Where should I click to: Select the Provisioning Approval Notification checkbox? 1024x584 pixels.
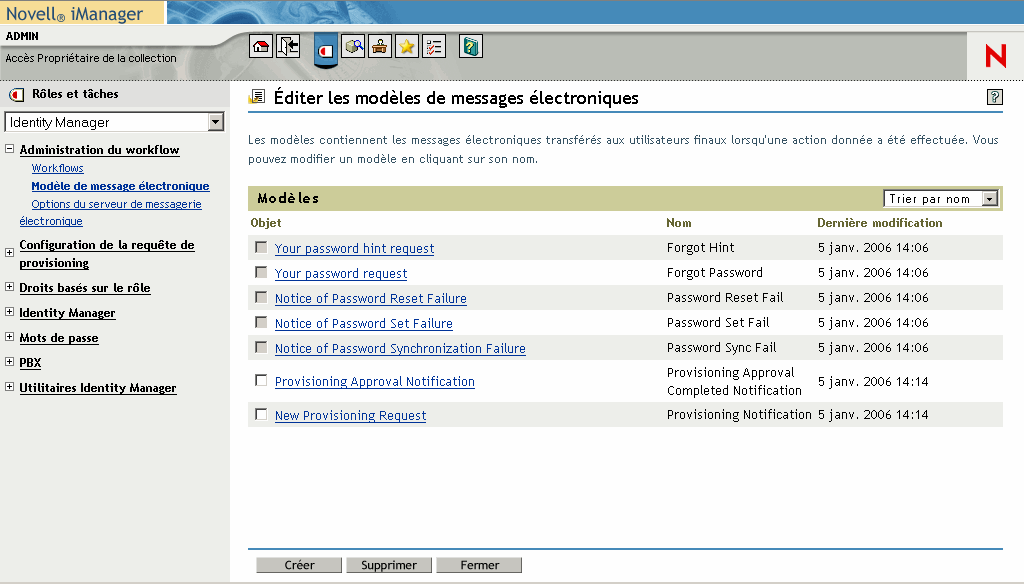click(261, 380)
